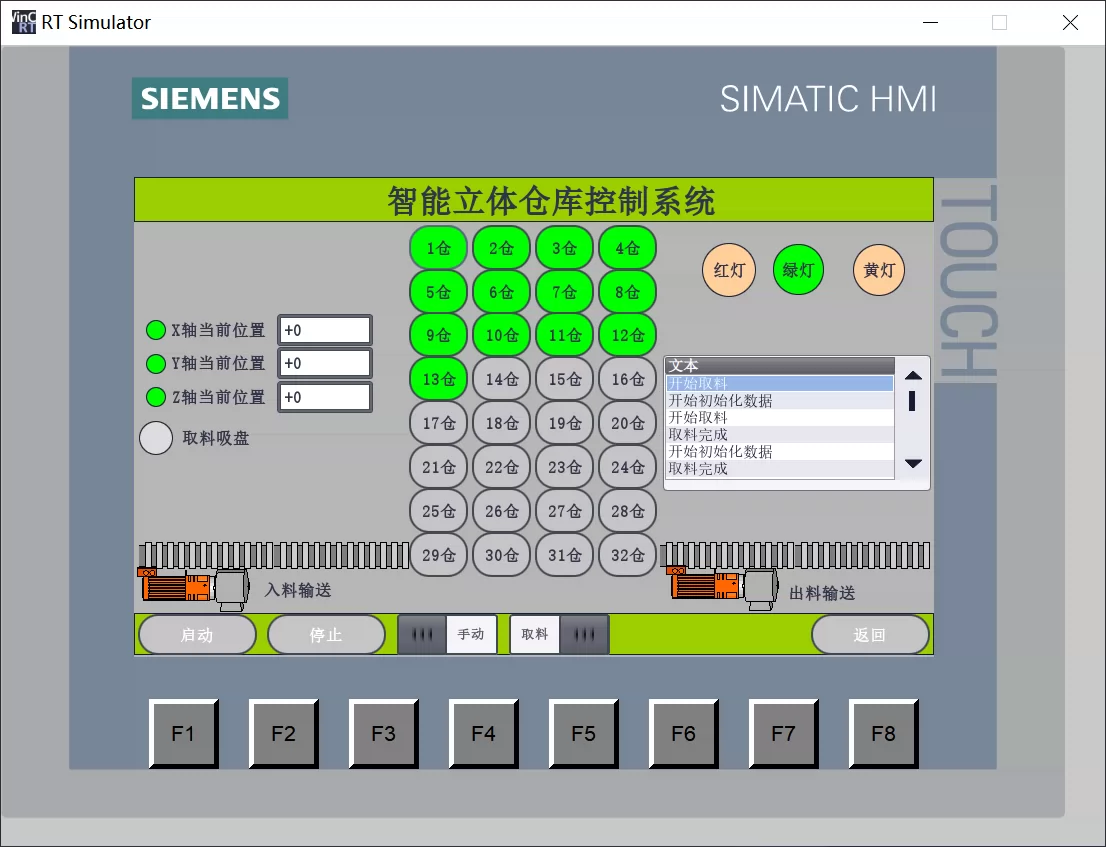Image resolution: width=1106 pixels, height=847 pixels.
Task: Toggle the 黄灯 indicator lamp
Action: tap(878, 270)
